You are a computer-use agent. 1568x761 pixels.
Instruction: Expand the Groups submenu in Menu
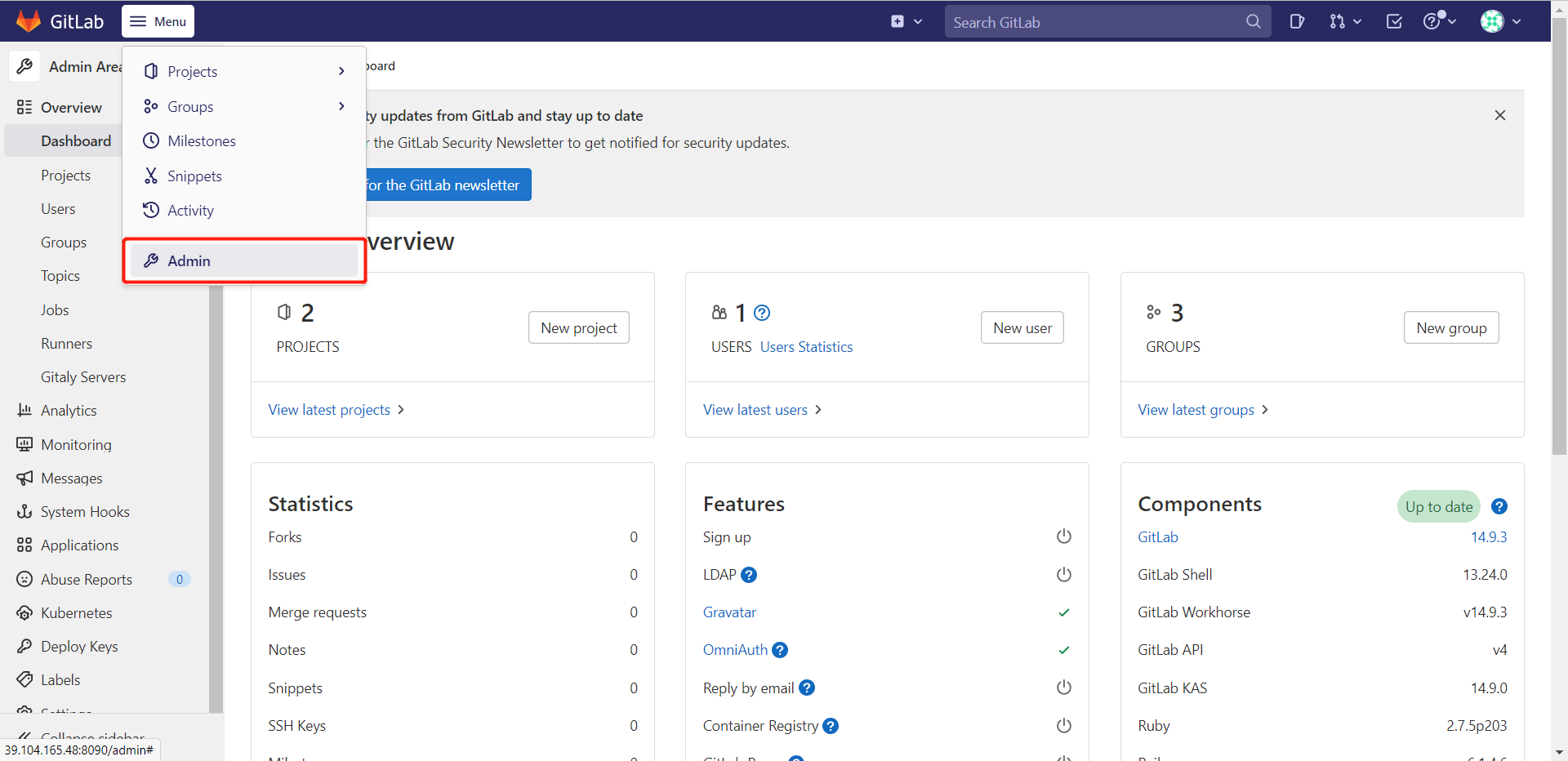[x=244, y=107]
